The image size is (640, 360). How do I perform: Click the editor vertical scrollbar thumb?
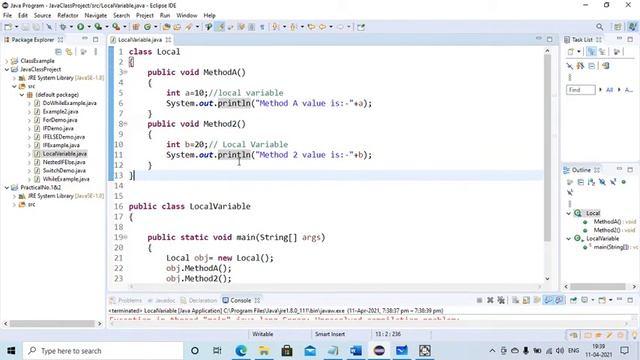pos(547,147)
